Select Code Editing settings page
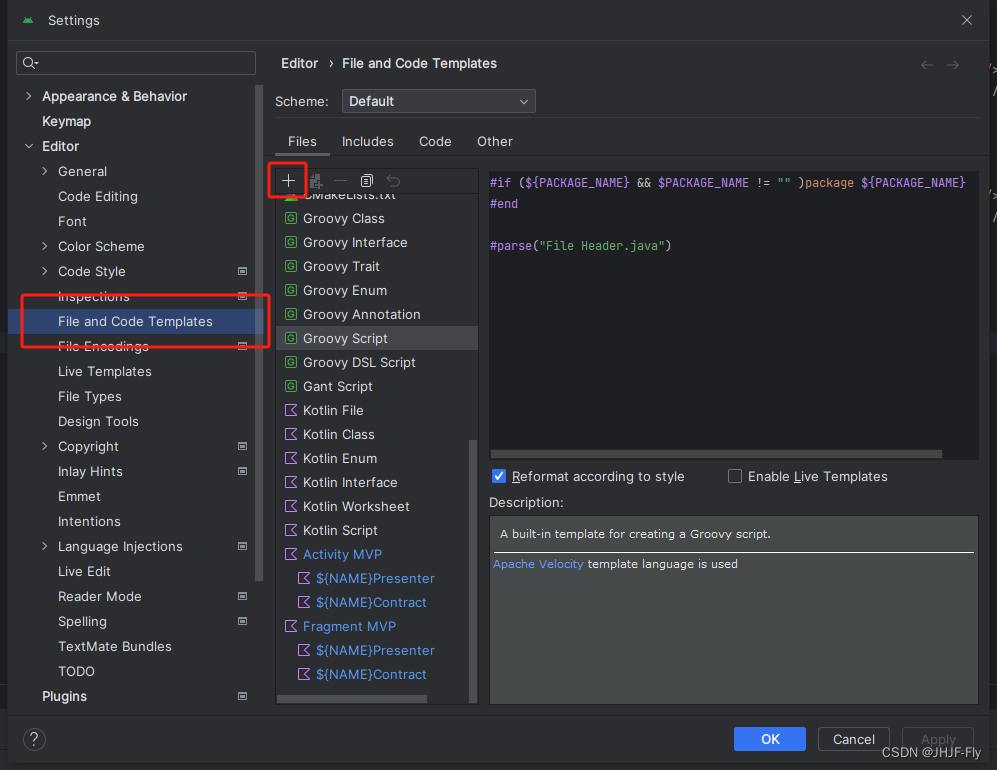 [x=97, y=196]
